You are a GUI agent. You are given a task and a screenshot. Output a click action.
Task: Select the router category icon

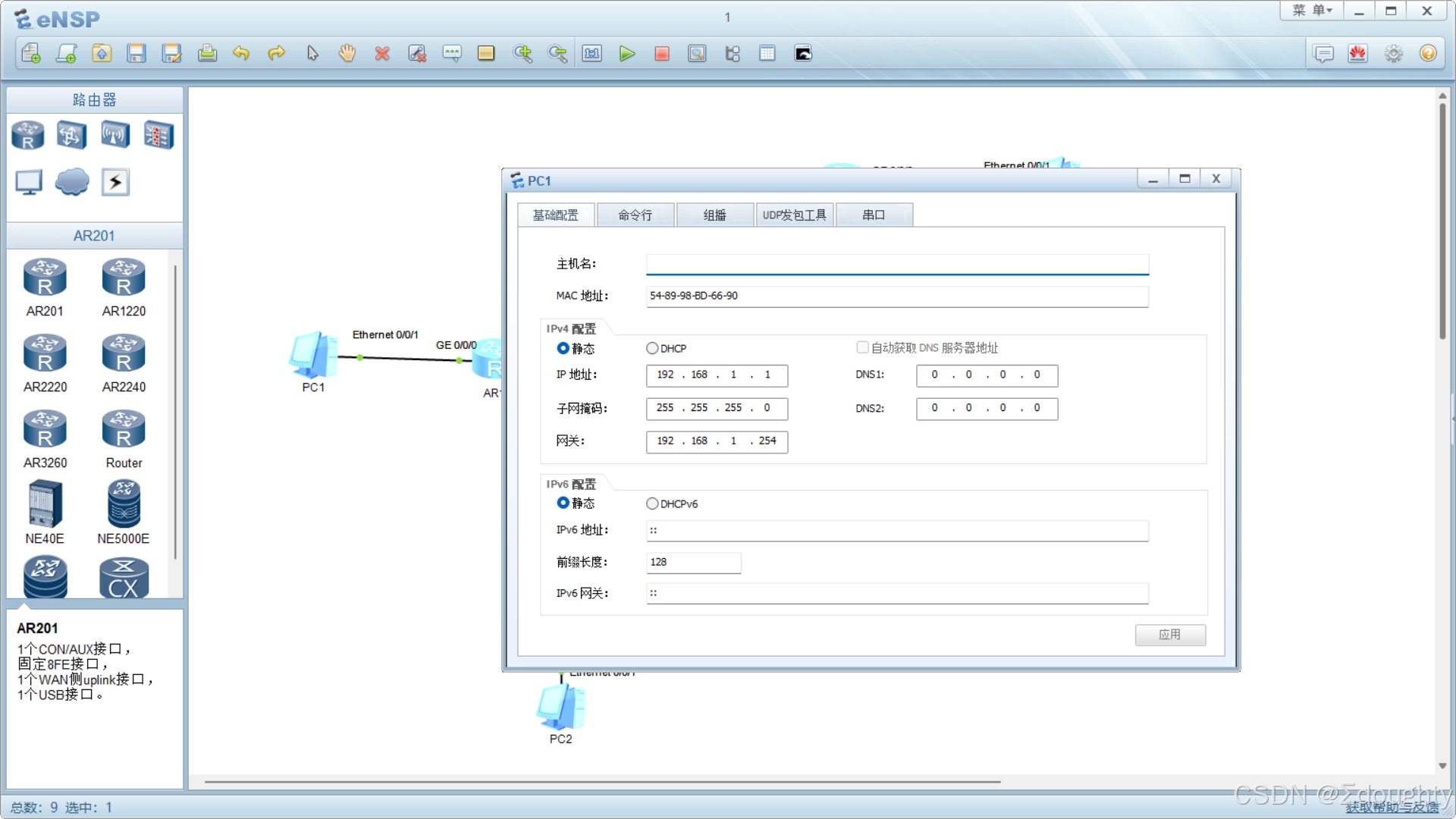[x=28, y=135]
